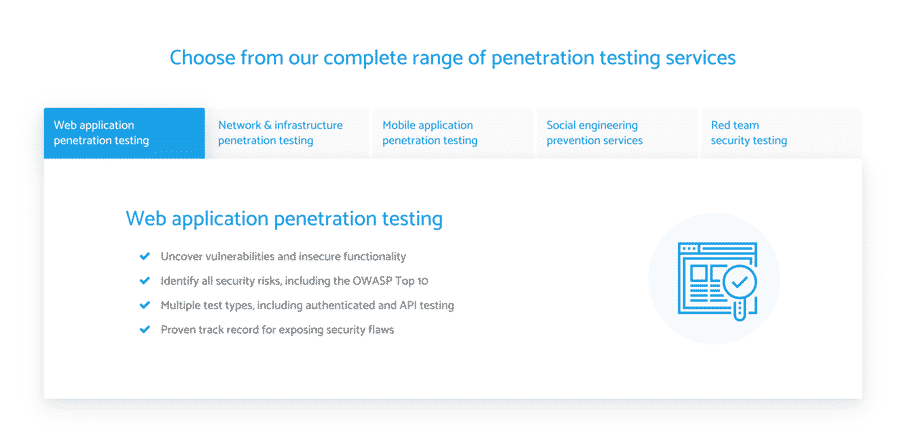Click the checkmark beside "Proven track record"

coord(145,329)
